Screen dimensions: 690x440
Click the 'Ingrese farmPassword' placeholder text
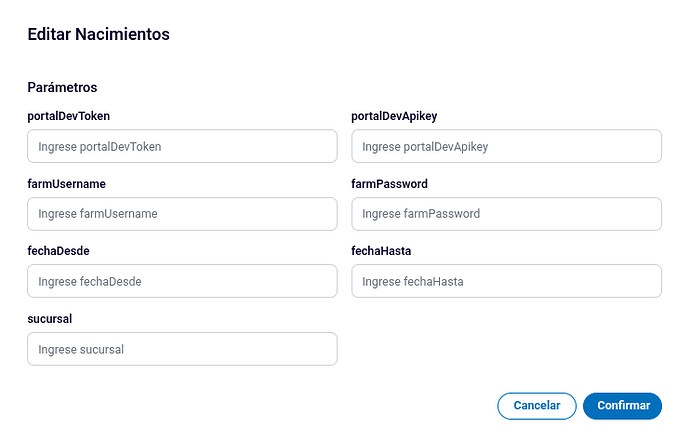pos(421,214)
